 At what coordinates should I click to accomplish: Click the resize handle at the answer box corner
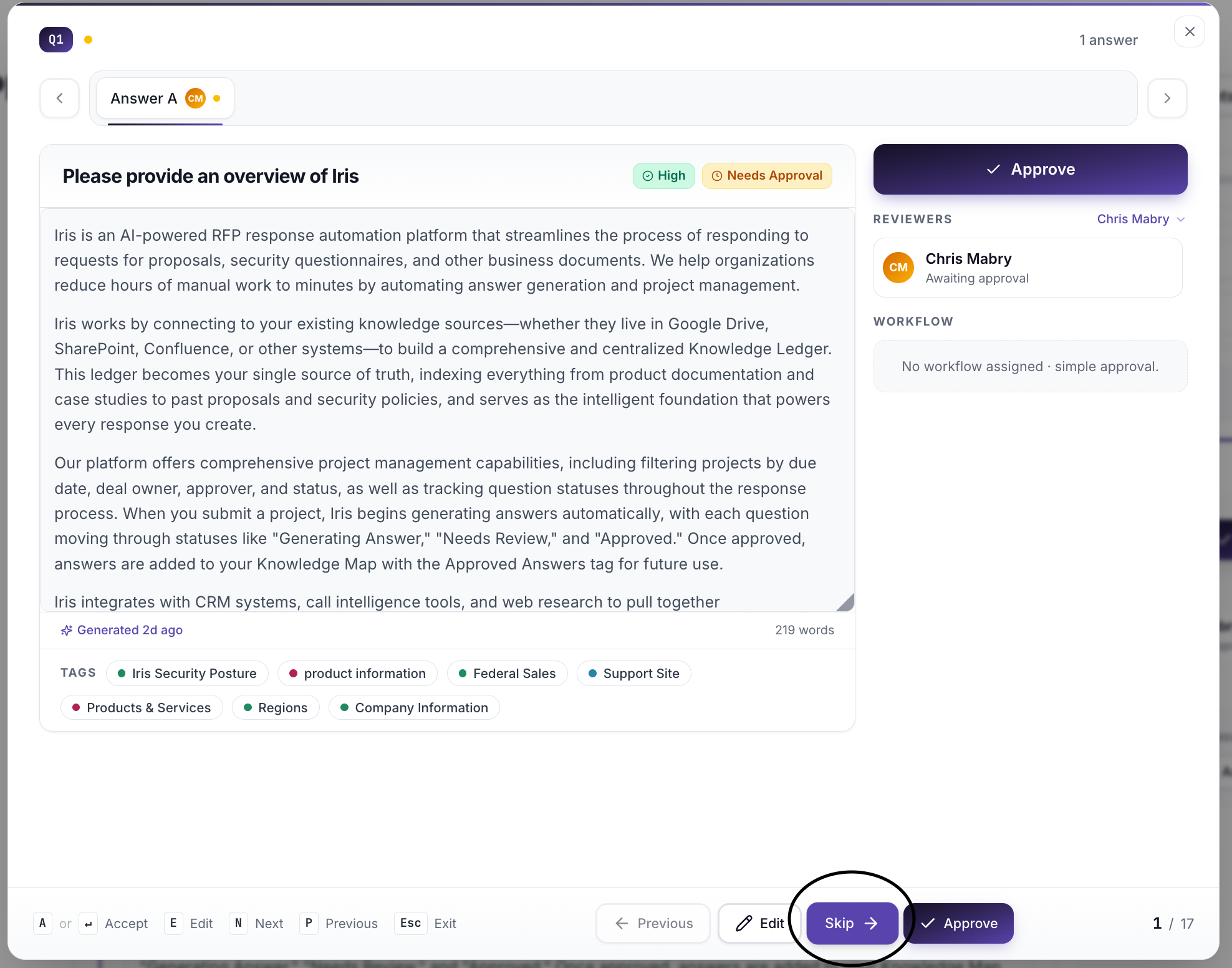pos(845,603)
